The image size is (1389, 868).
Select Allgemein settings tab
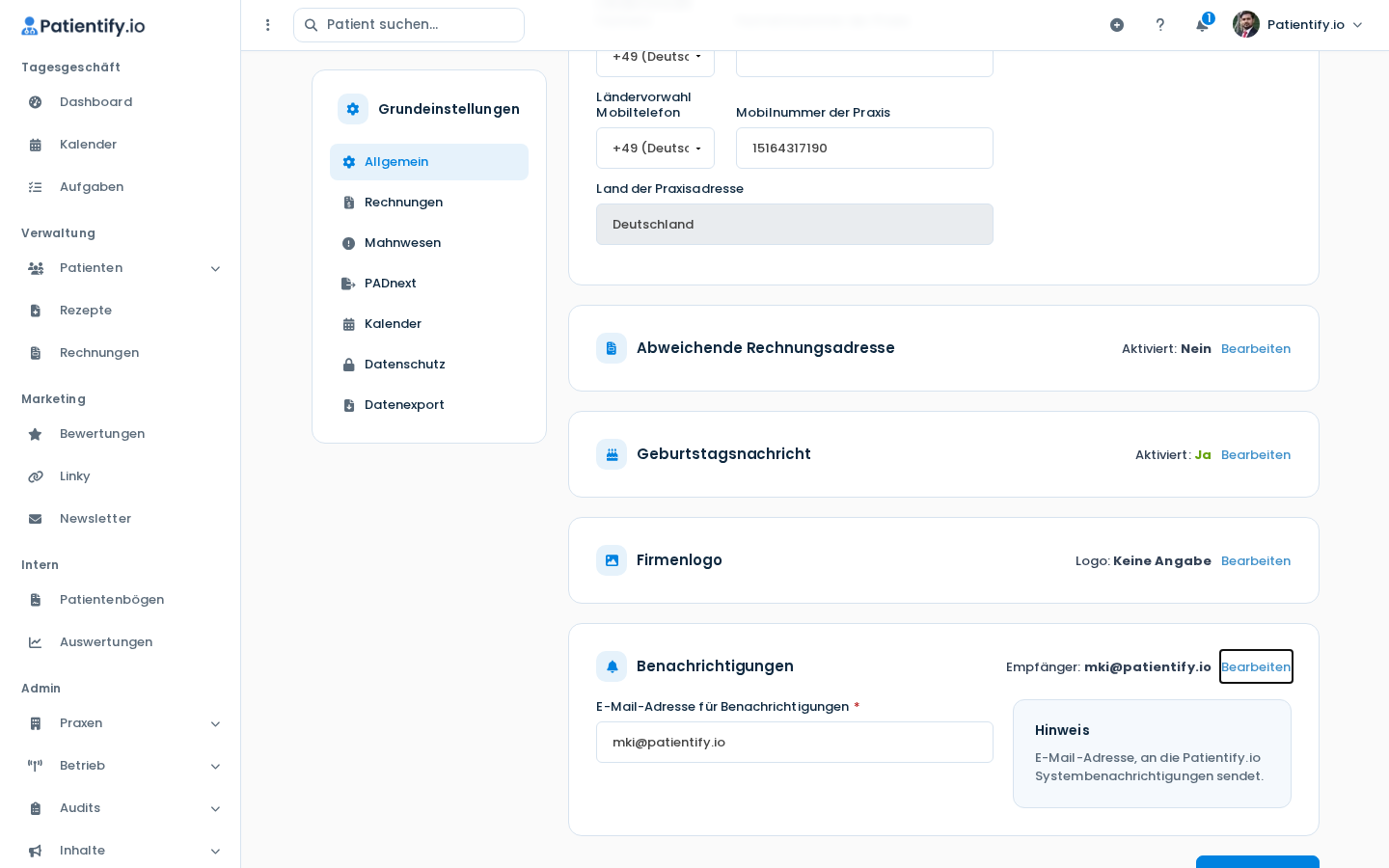pos(429,162)
